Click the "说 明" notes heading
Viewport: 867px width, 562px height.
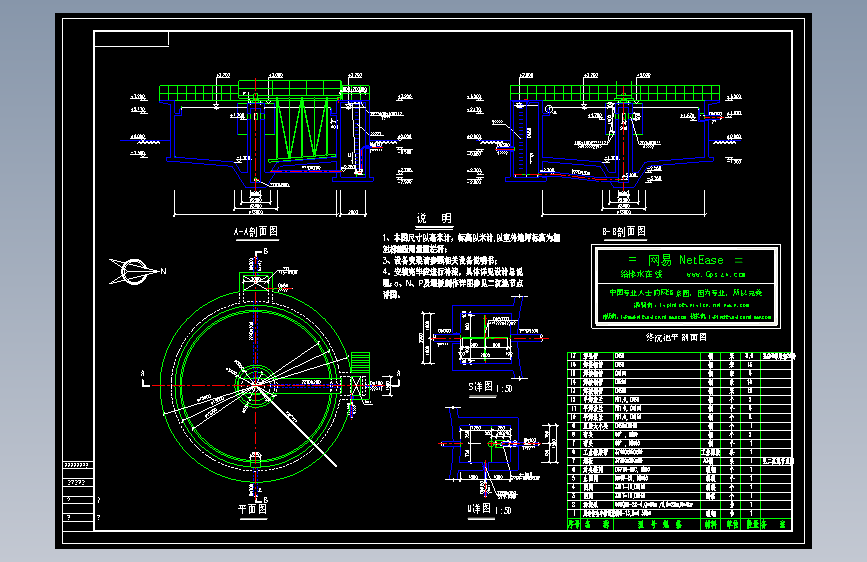pos(434,218)
